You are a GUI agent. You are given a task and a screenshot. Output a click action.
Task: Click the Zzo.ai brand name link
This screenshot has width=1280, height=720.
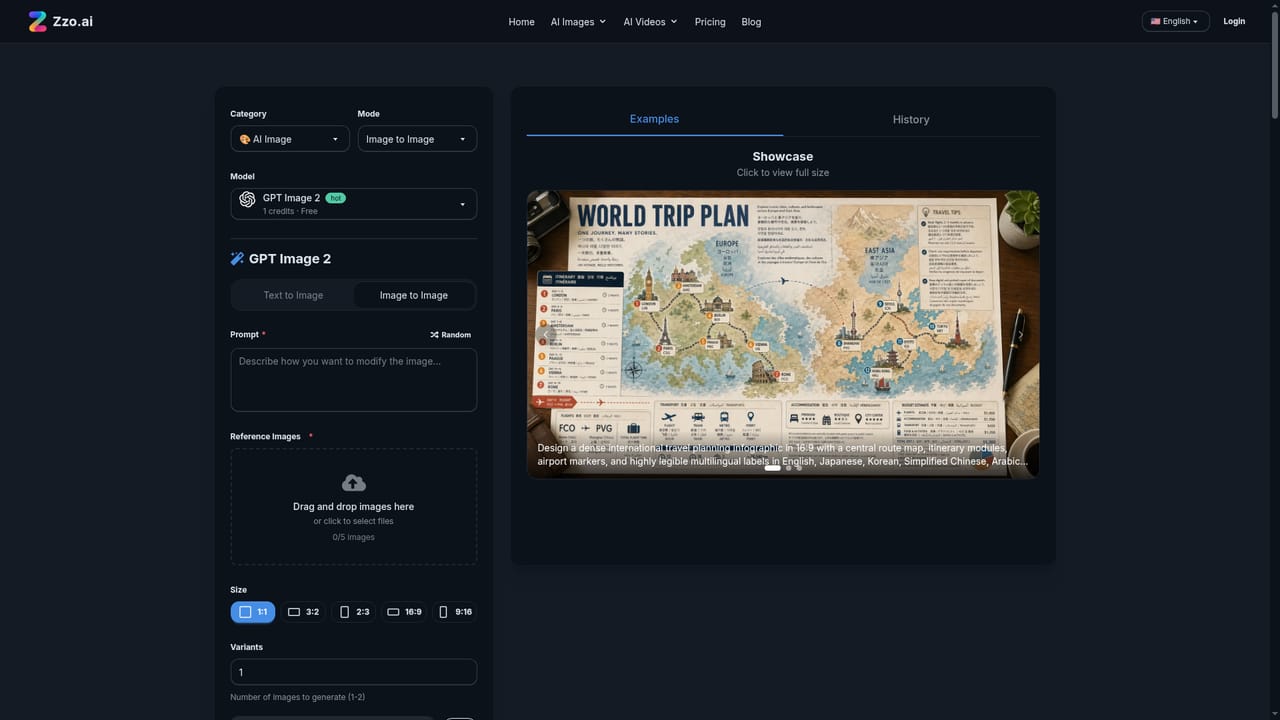point(73,21)
